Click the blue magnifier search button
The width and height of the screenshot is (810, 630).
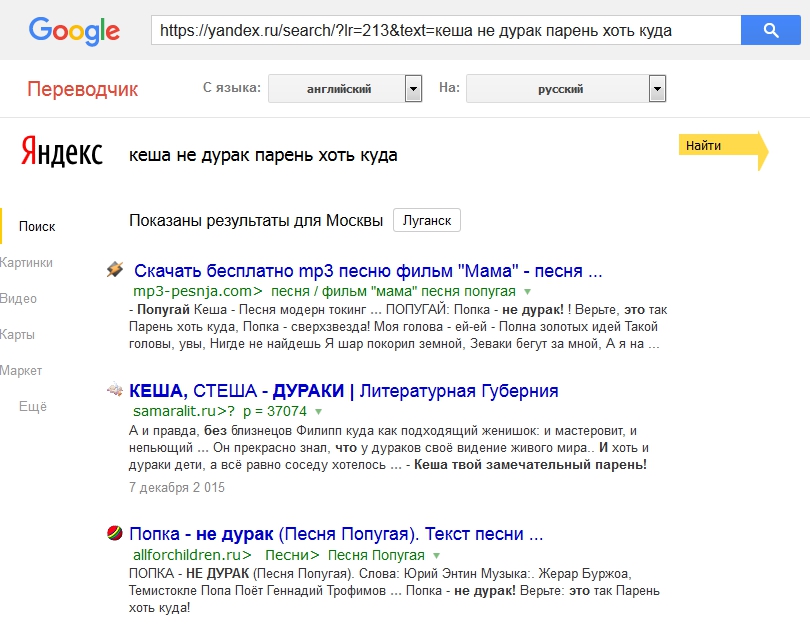tap(771, 30)
